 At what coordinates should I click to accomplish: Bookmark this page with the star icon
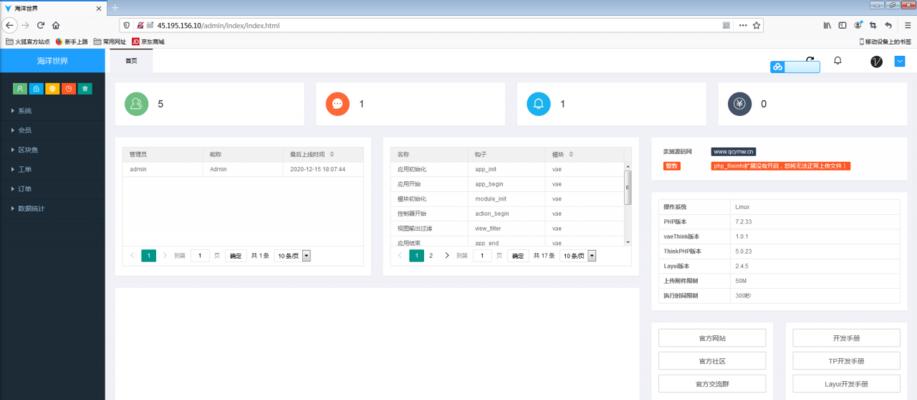coord(756,25)
